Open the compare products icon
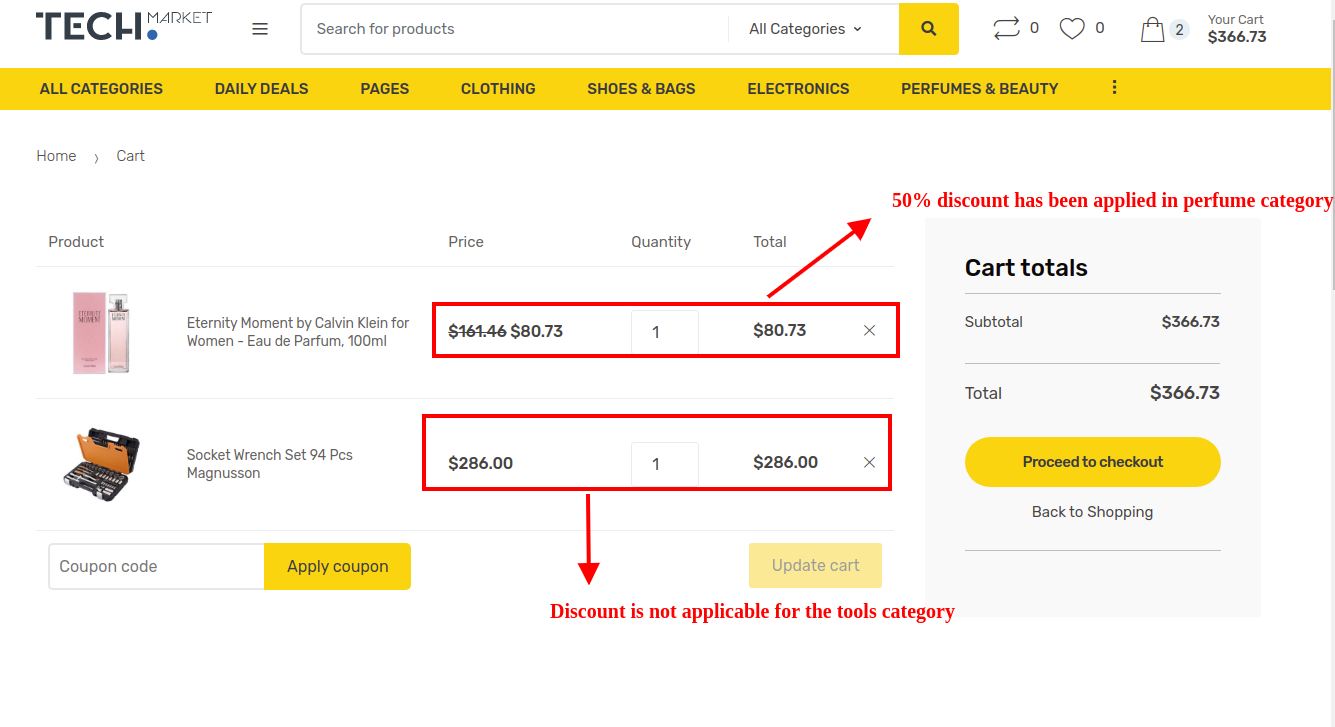Viewport: 1335px width, 727px height. pyautogui.click(x=1007, y=28)
